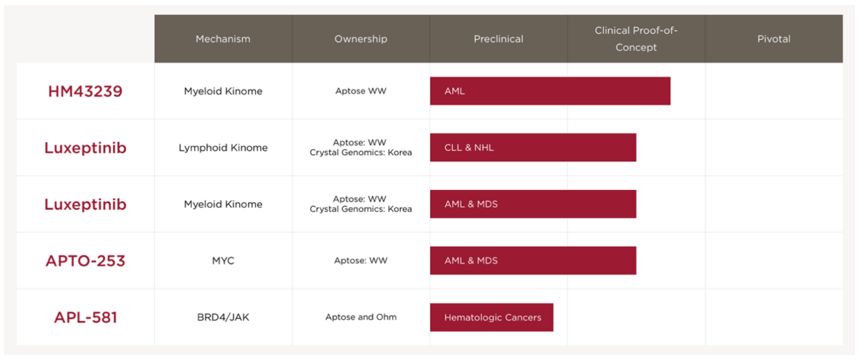Click the Aptose WW ownership cell for HM43239
Image resolution: width=864 pixels, height=361 pixels.
click(360, 91)
